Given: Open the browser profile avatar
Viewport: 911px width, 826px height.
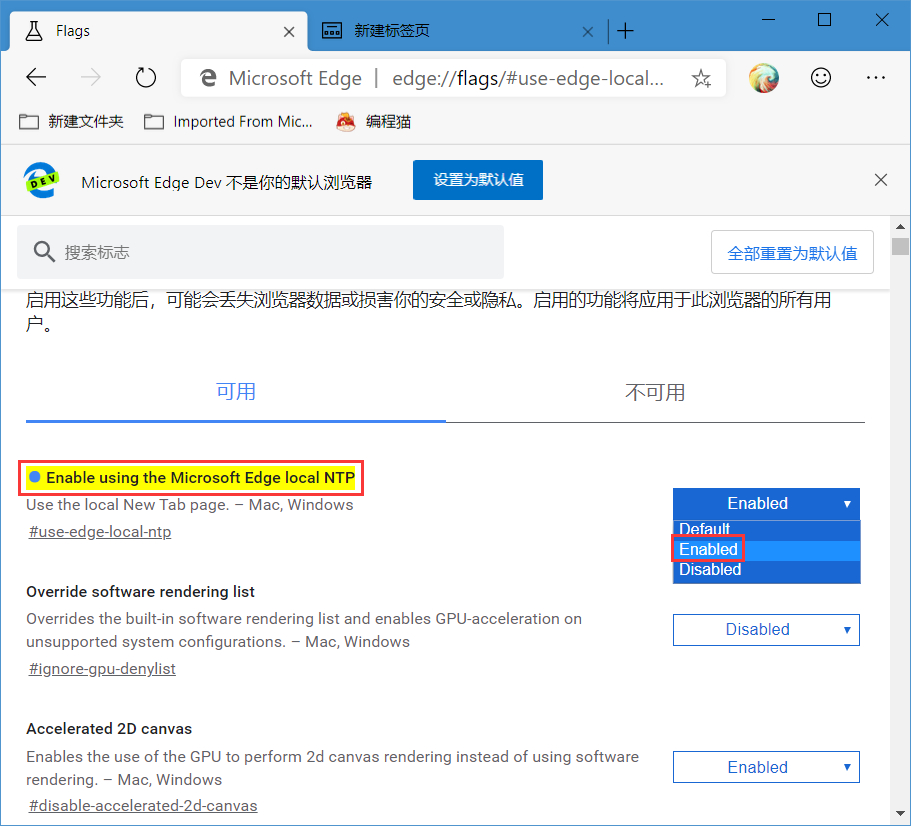Looking at the screenshot, I should click(x=763, y=77).
